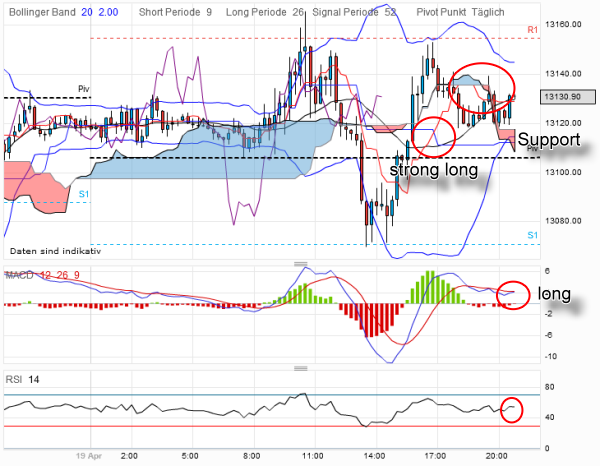Click the 13100.00 price axis label

coord(563,172)
